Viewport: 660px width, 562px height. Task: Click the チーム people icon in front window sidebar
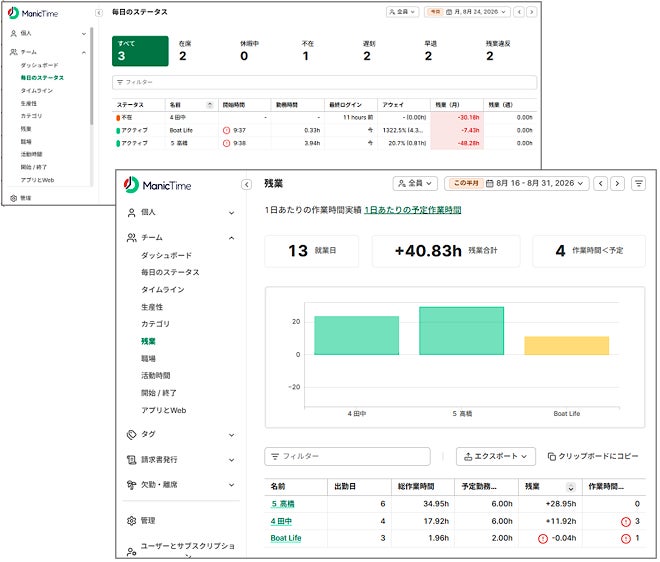coord(131,238)
